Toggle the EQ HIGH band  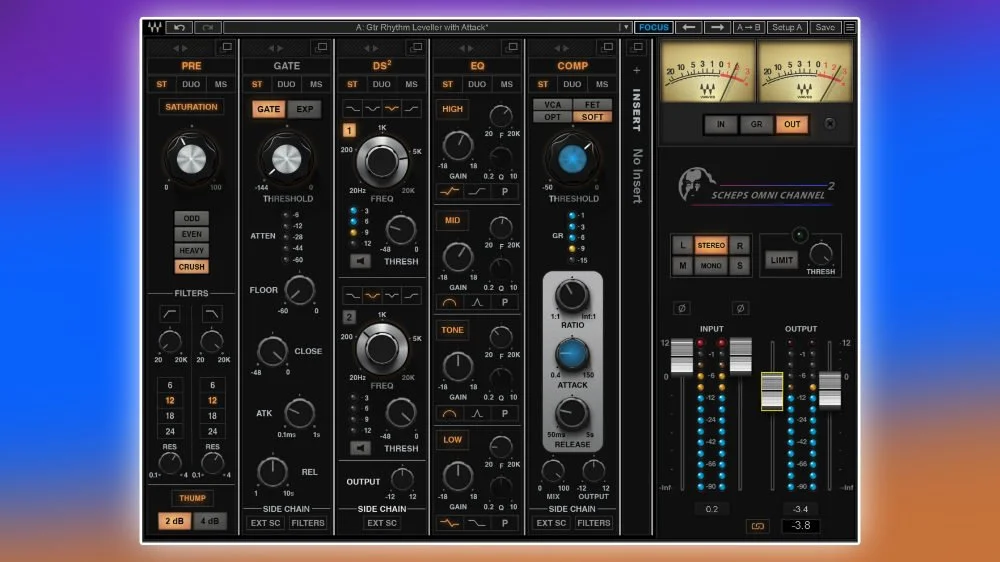pos(452,109)
